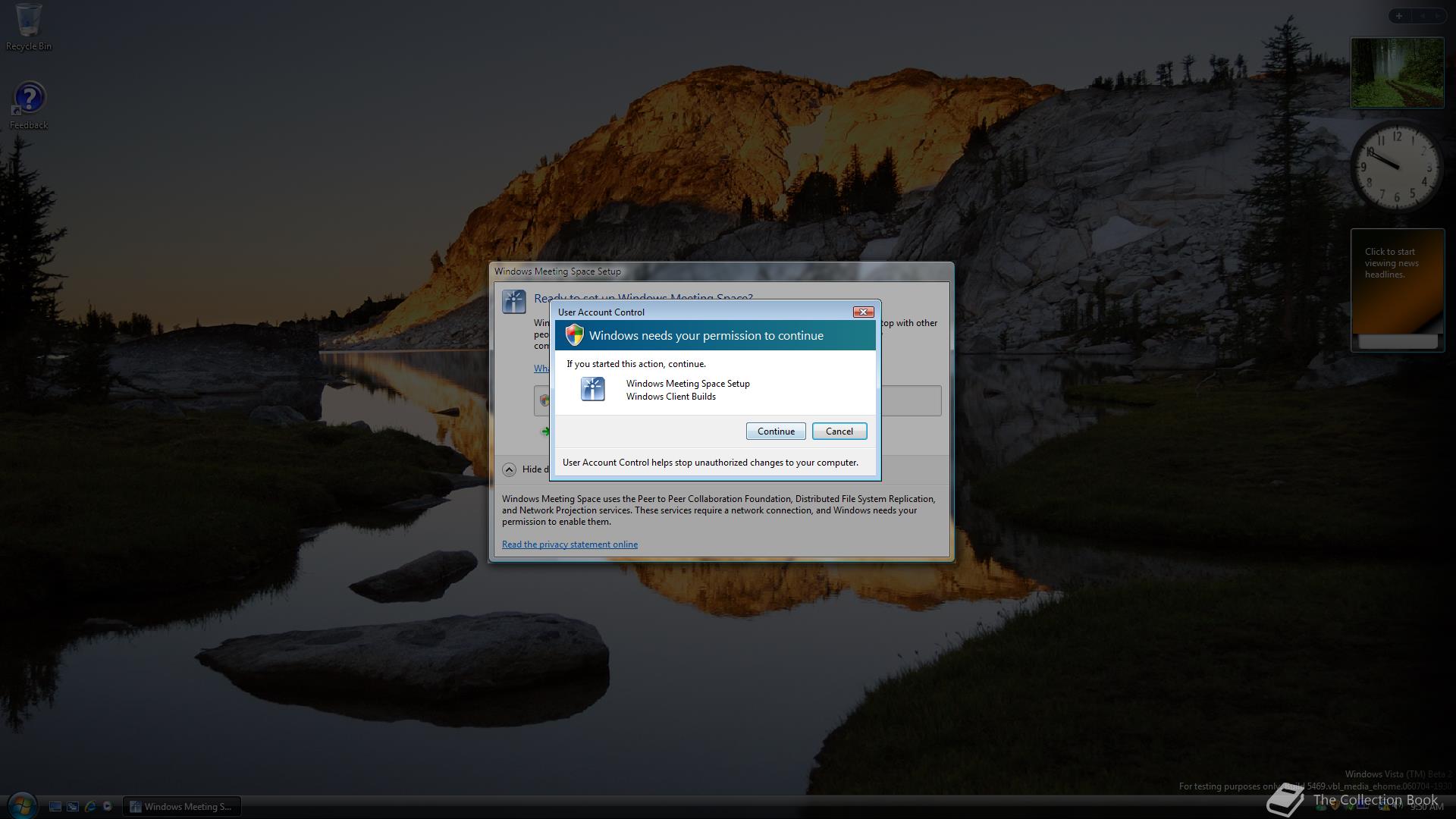Collapse details with the Hide details chevron
The height and width of the screenshot is (819, 1456).
click(x=509, y=469)
